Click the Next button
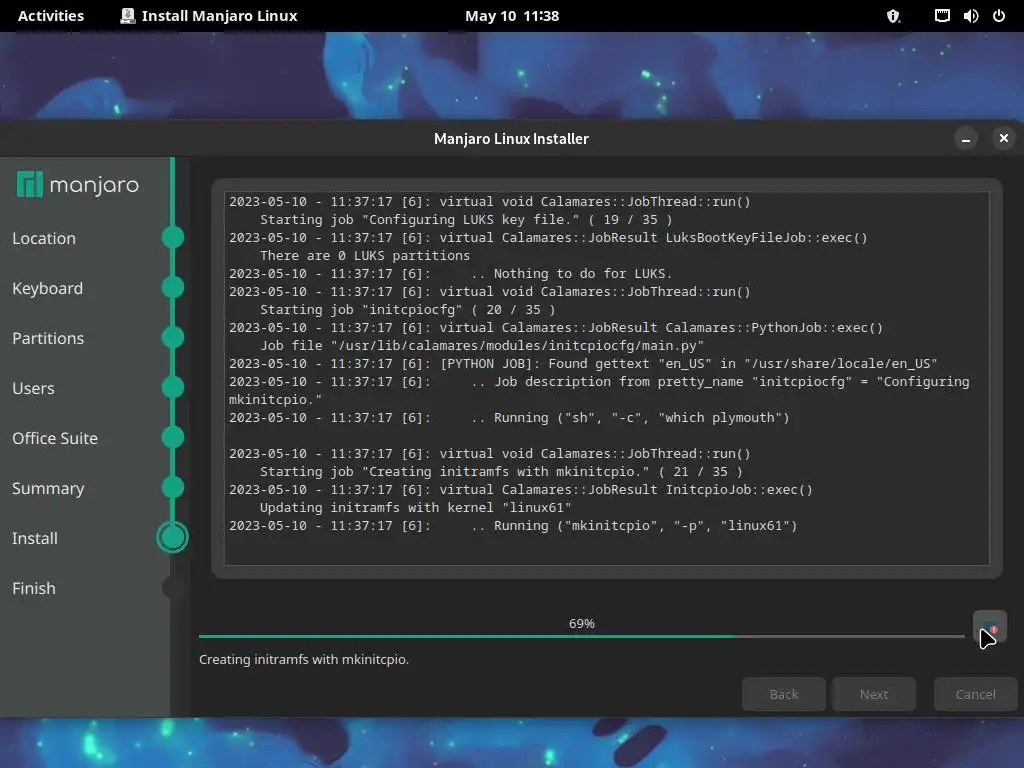1024x768 pixels. (x=874, y=694)
